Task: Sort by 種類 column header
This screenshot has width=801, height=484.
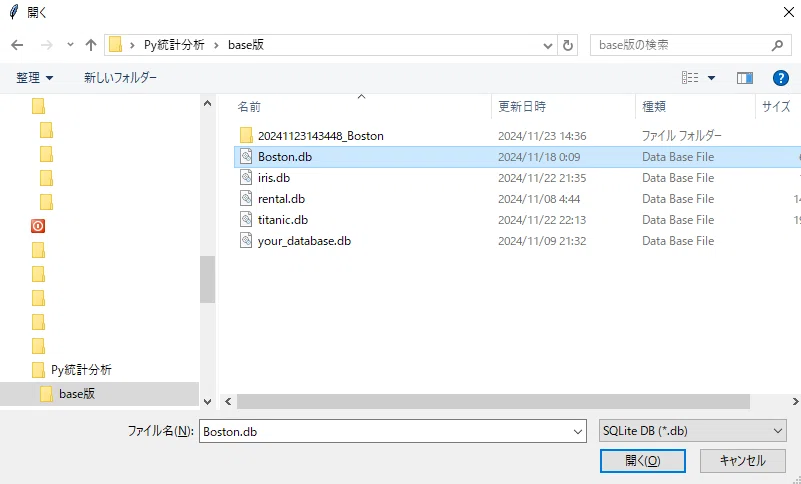Action: tap(654, 106)
